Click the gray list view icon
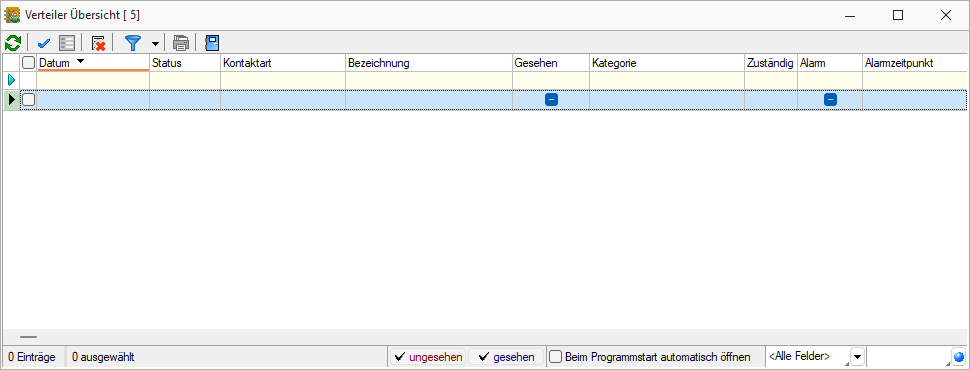 pyautogui.click(x=67, y=43)
